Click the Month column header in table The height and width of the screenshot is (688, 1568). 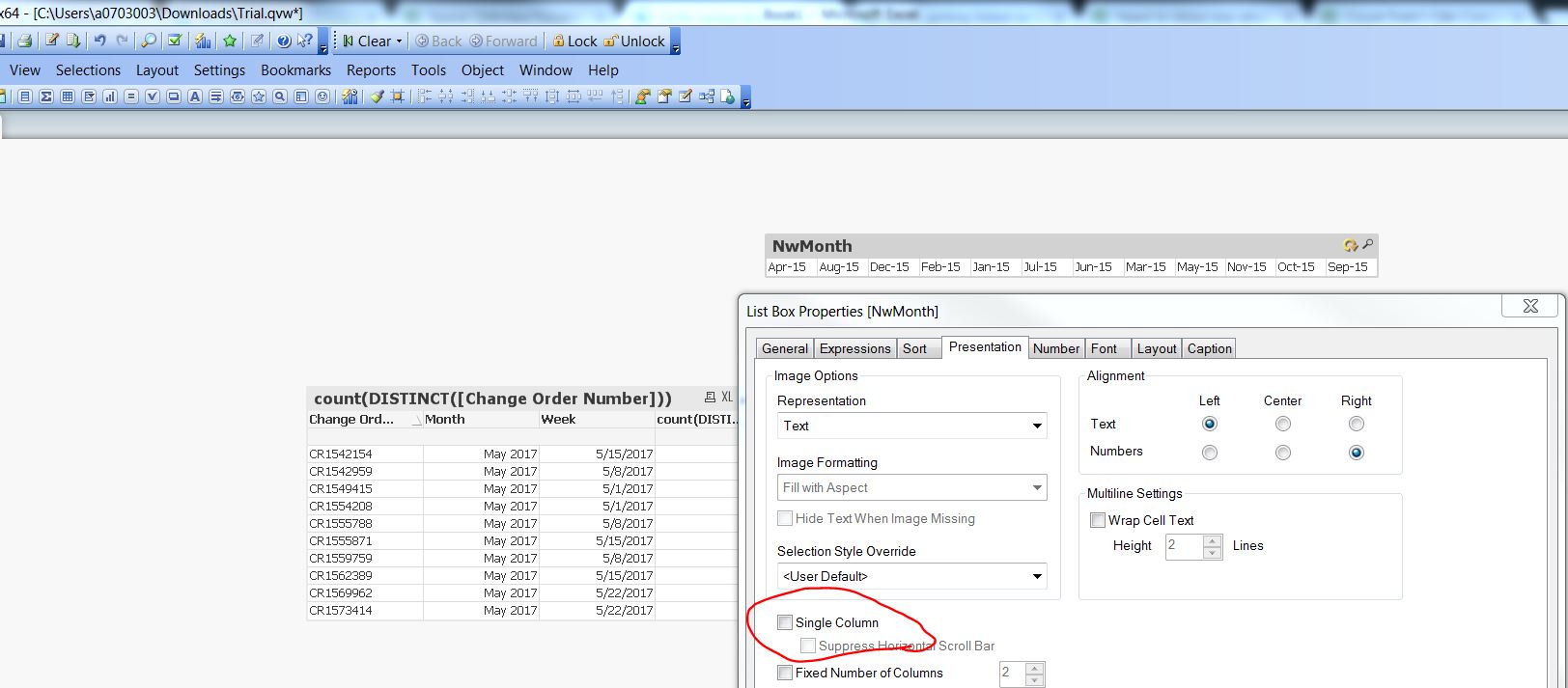pos(481,420)
